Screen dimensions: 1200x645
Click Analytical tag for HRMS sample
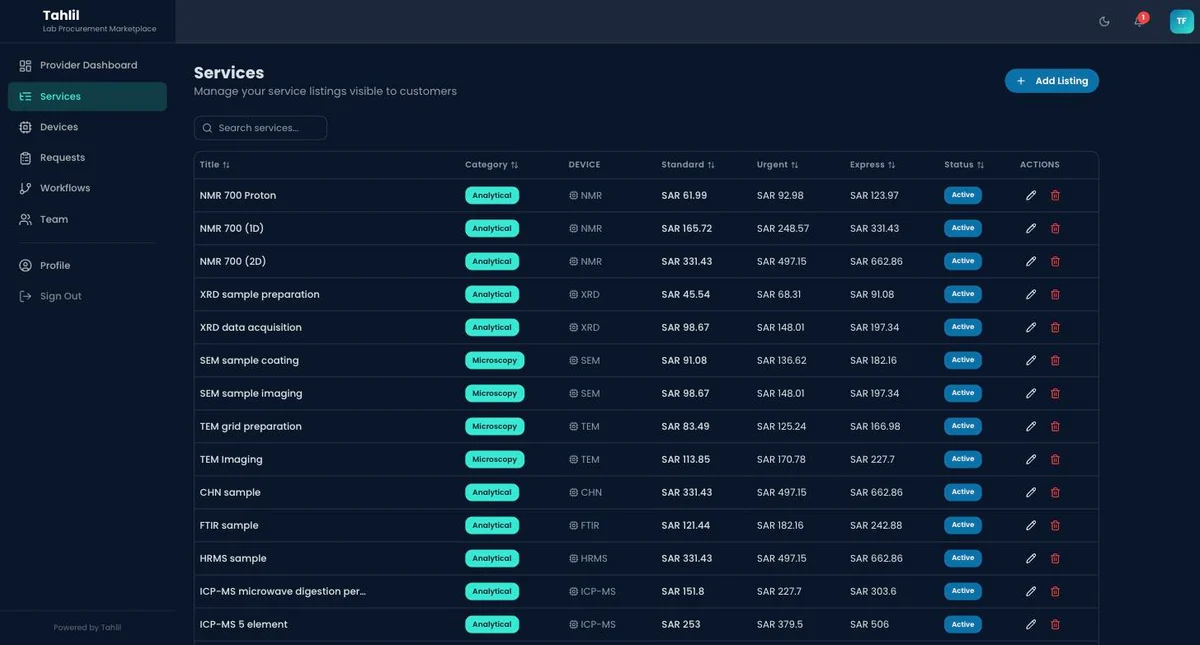492,558
